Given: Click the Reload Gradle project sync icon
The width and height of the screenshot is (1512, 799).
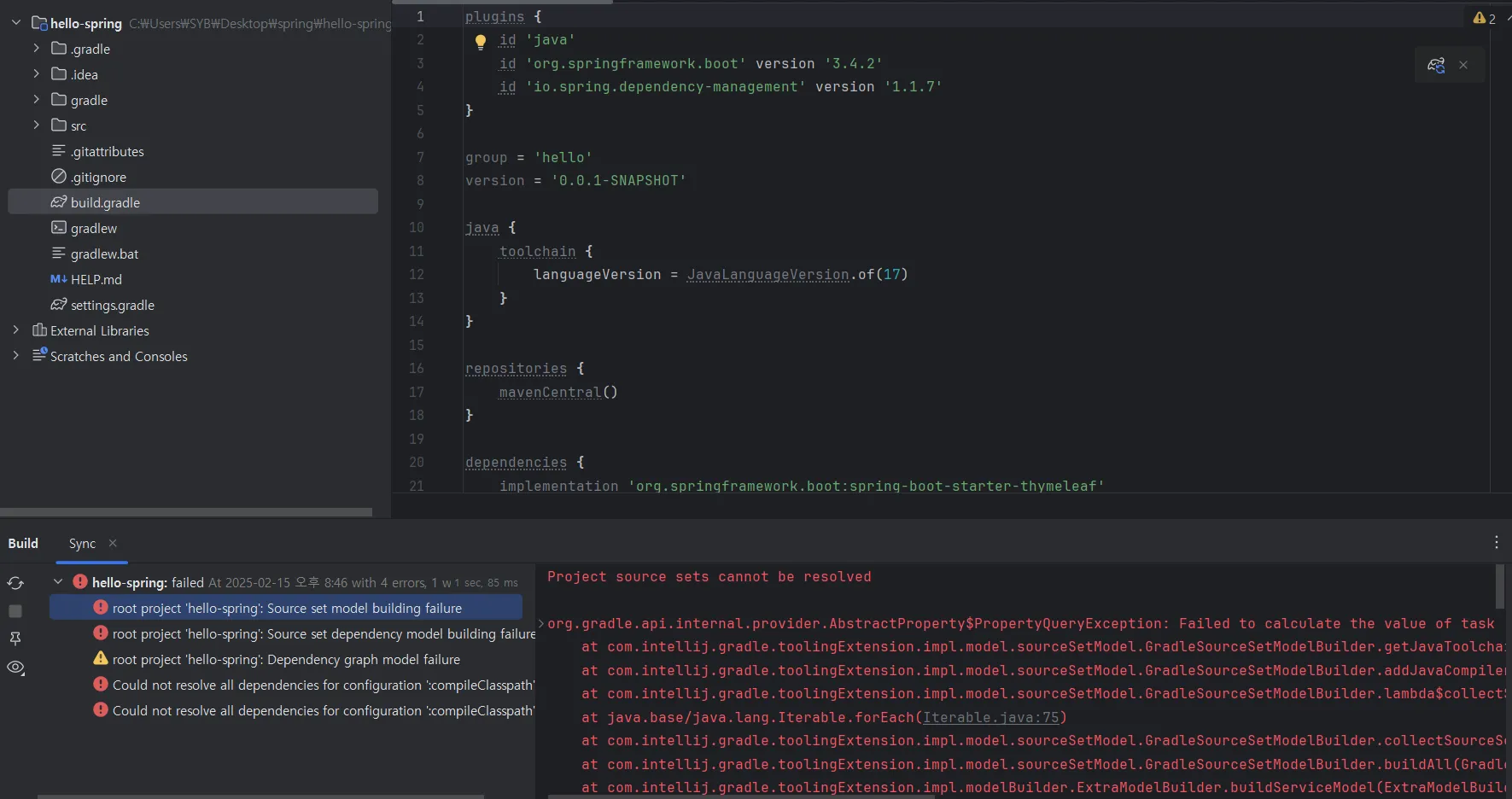Looking at the screenshot, I should (15, 583).
